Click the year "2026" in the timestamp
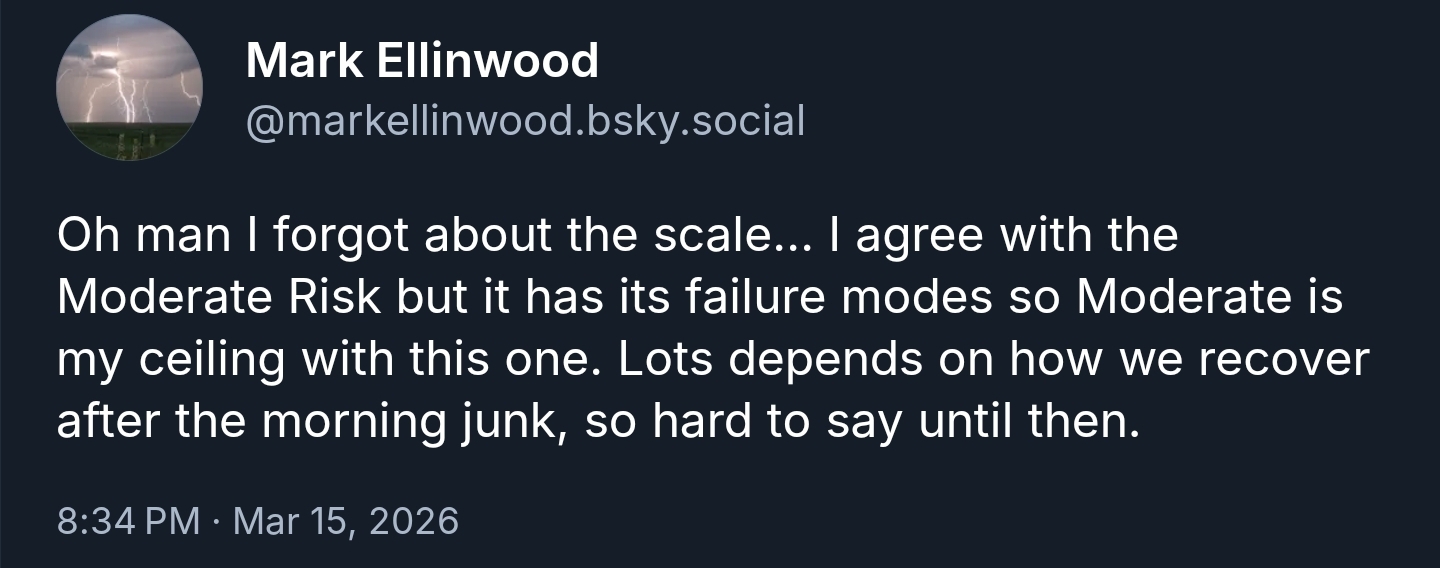The height and width of the screenshot is (568, 1440). click(412, 521)
